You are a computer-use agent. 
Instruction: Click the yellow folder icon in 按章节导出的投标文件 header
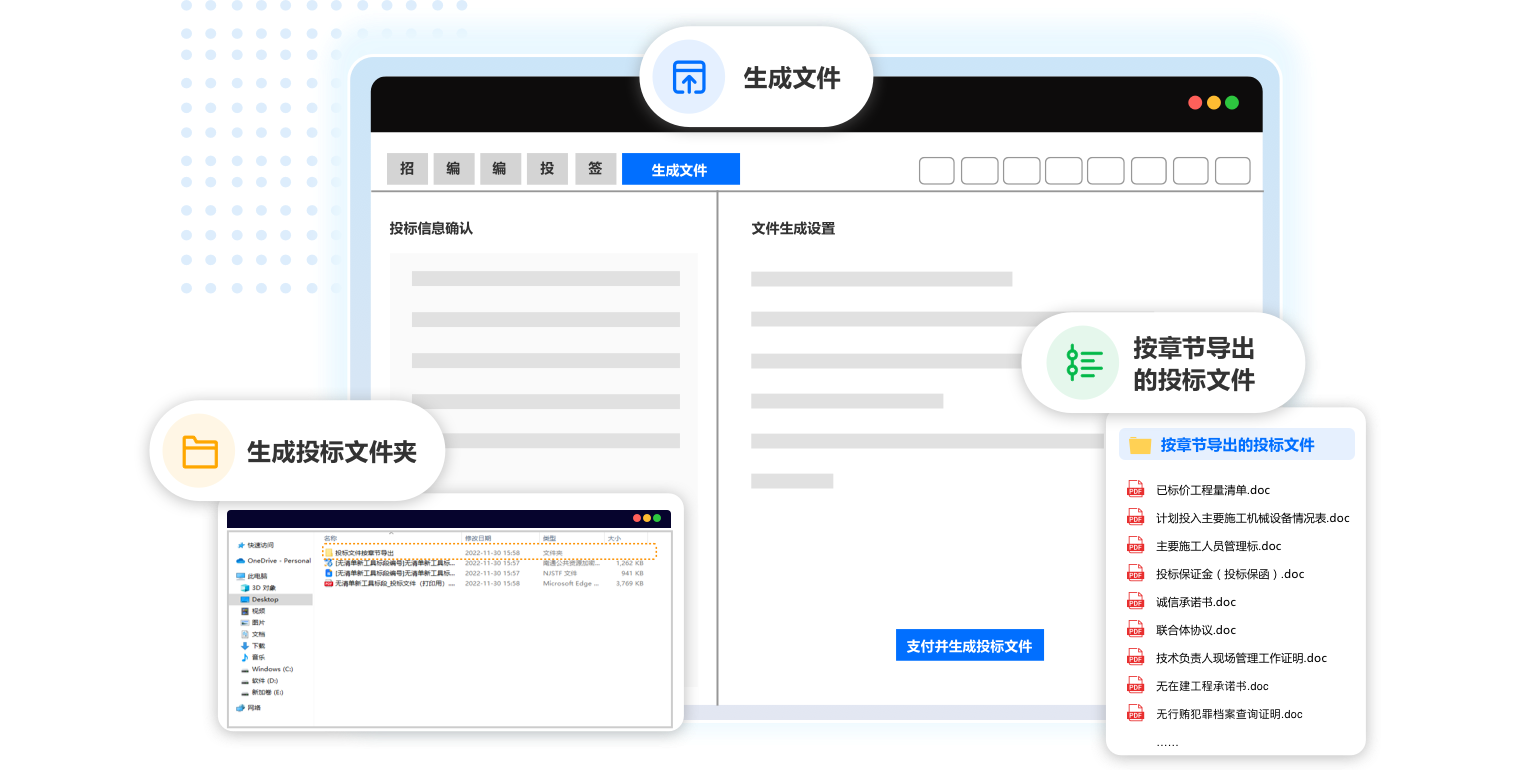pos(1139,446)
